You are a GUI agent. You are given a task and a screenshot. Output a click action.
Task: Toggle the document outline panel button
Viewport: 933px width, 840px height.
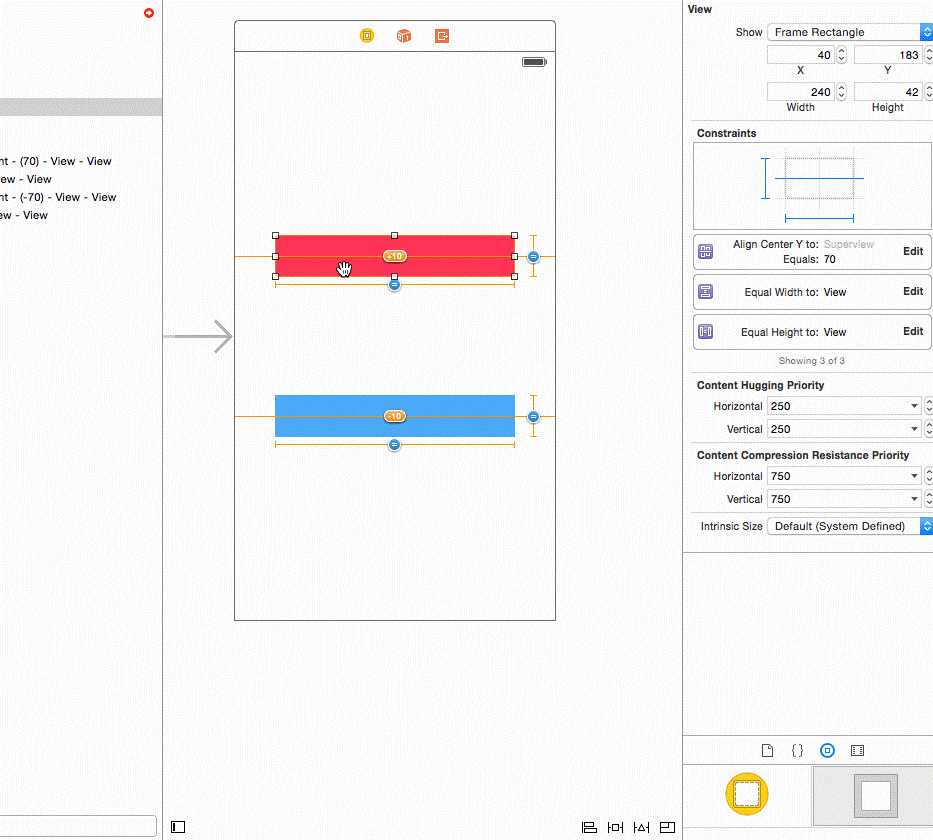tap(178, 827)
